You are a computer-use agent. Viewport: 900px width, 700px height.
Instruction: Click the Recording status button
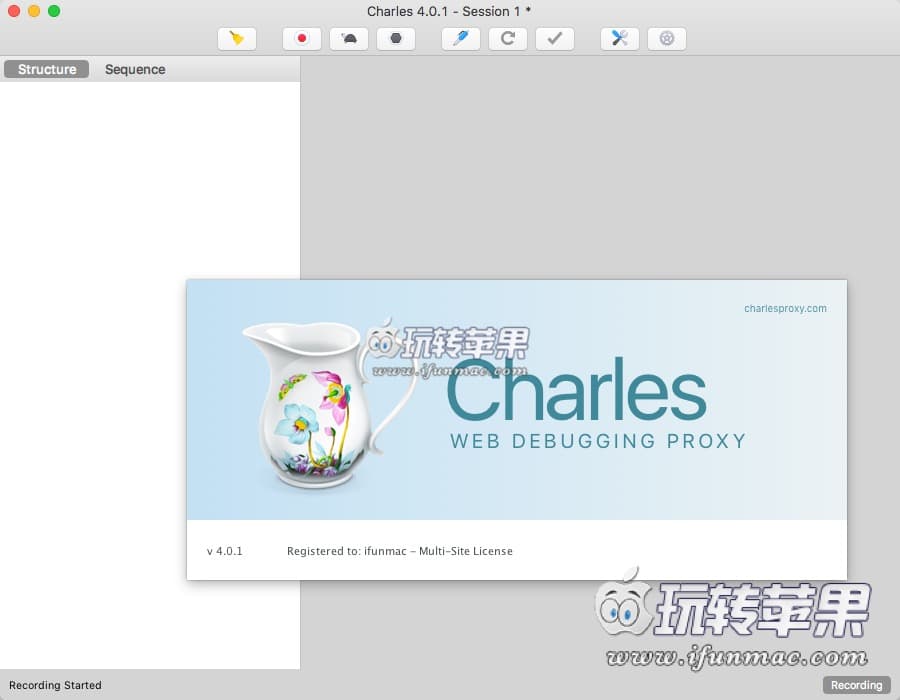pos(856,685)
